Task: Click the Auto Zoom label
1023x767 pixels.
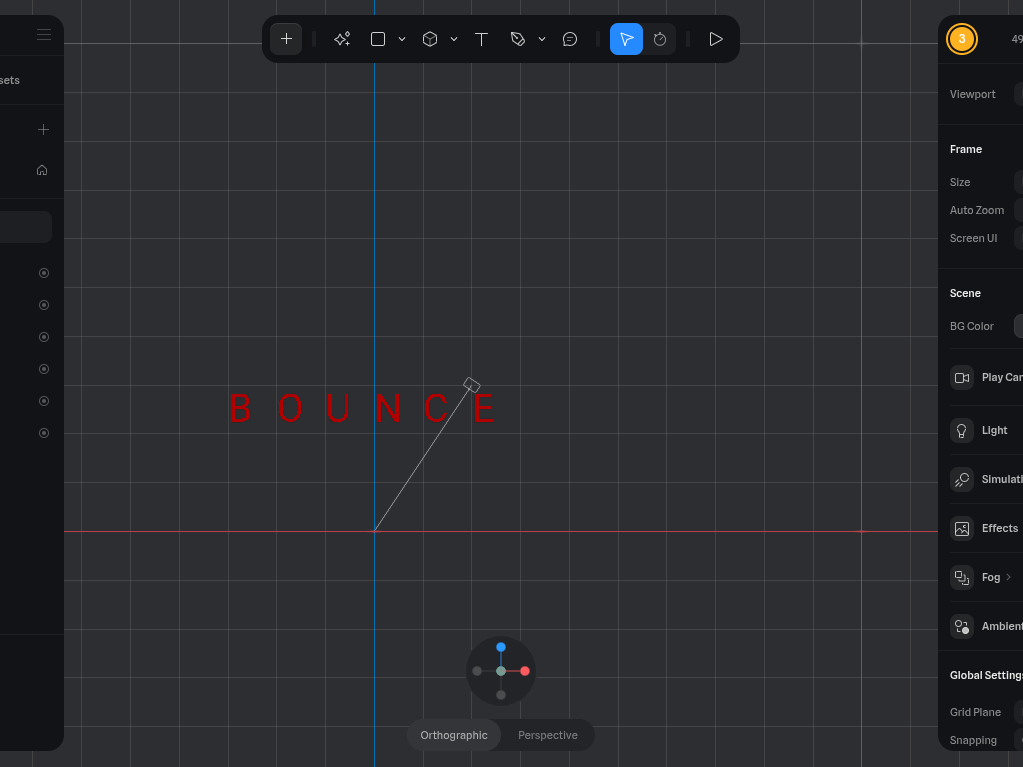Action: click(977, 211)
